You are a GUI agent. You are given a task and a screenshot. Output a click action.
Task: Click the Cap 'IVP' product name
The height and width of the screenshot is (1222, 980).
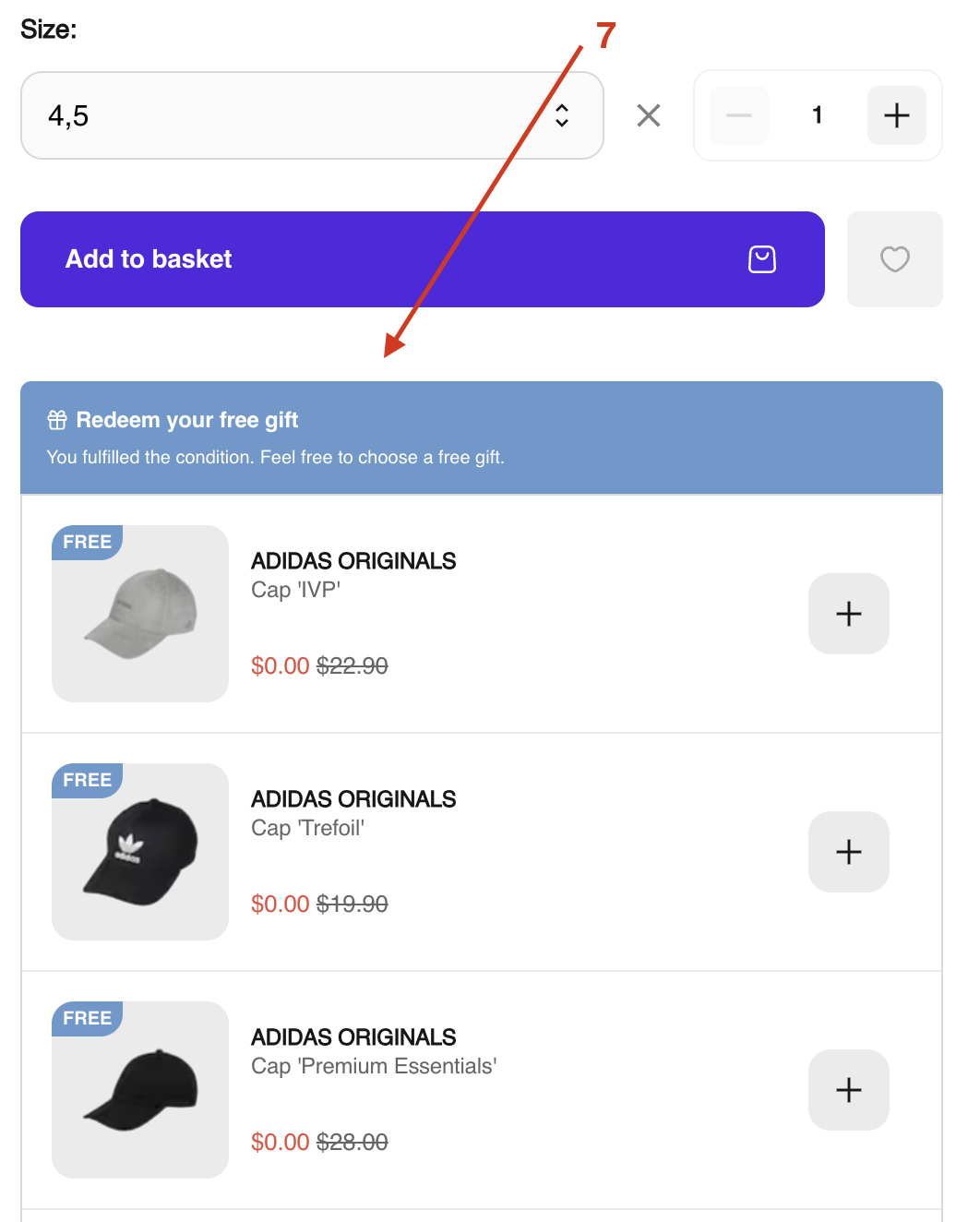[296, 590]
